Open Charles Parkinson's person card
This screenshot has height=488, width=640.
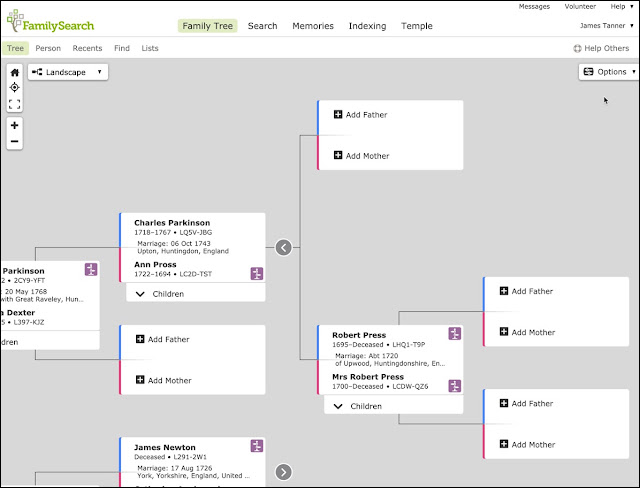point(172,223)
